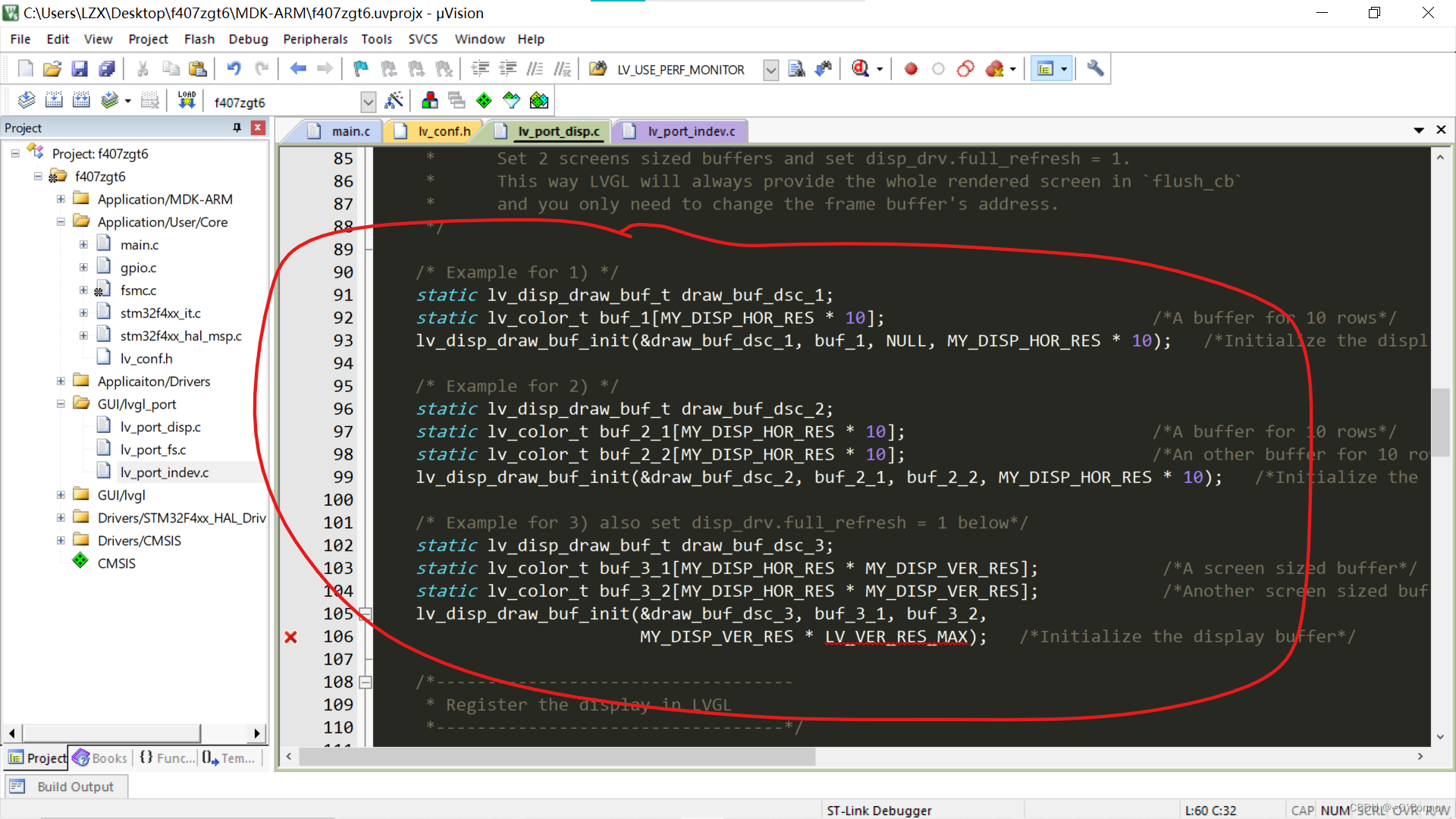Viewport: 1456px width, 819px height.
Task: Collapse the Application/User/Core folder
Action: (61, 221)
